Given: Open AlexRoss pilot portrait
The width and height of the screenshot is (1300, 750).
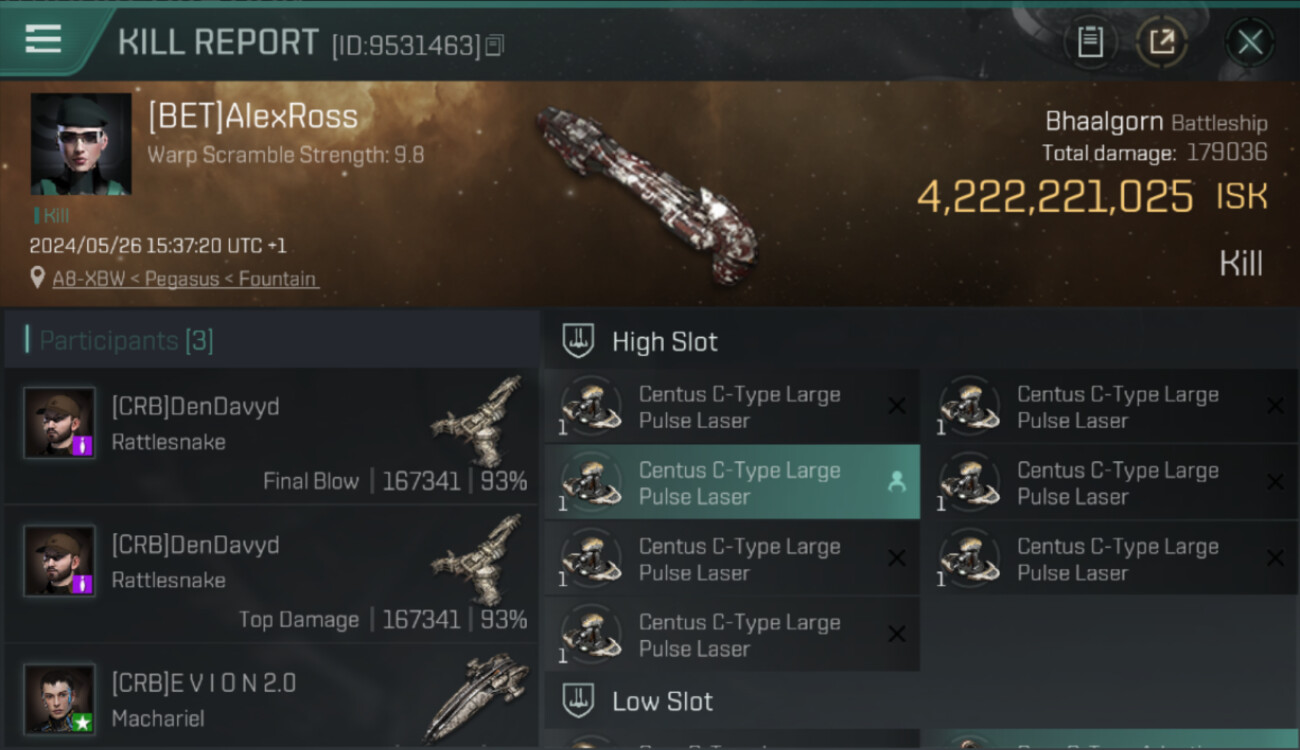Looking at the screenshot, I should (81, 144).
